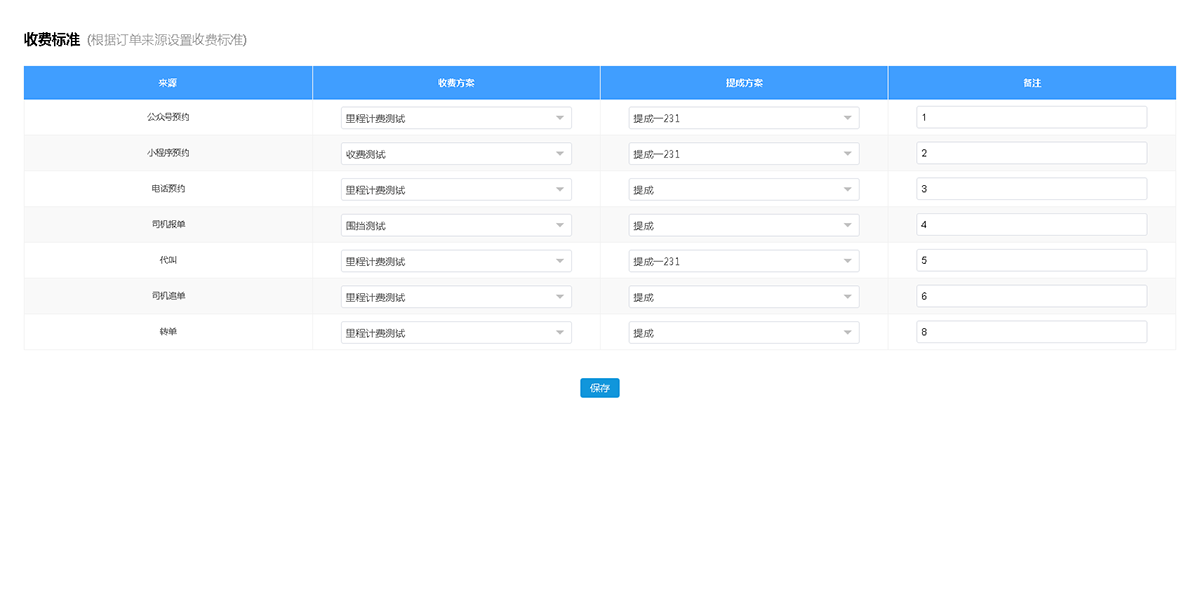The width and height of the screenshot is (1200, 594).
Task: Open 收费方案 dropdown for 转单 row
Action: click(456, 333)
